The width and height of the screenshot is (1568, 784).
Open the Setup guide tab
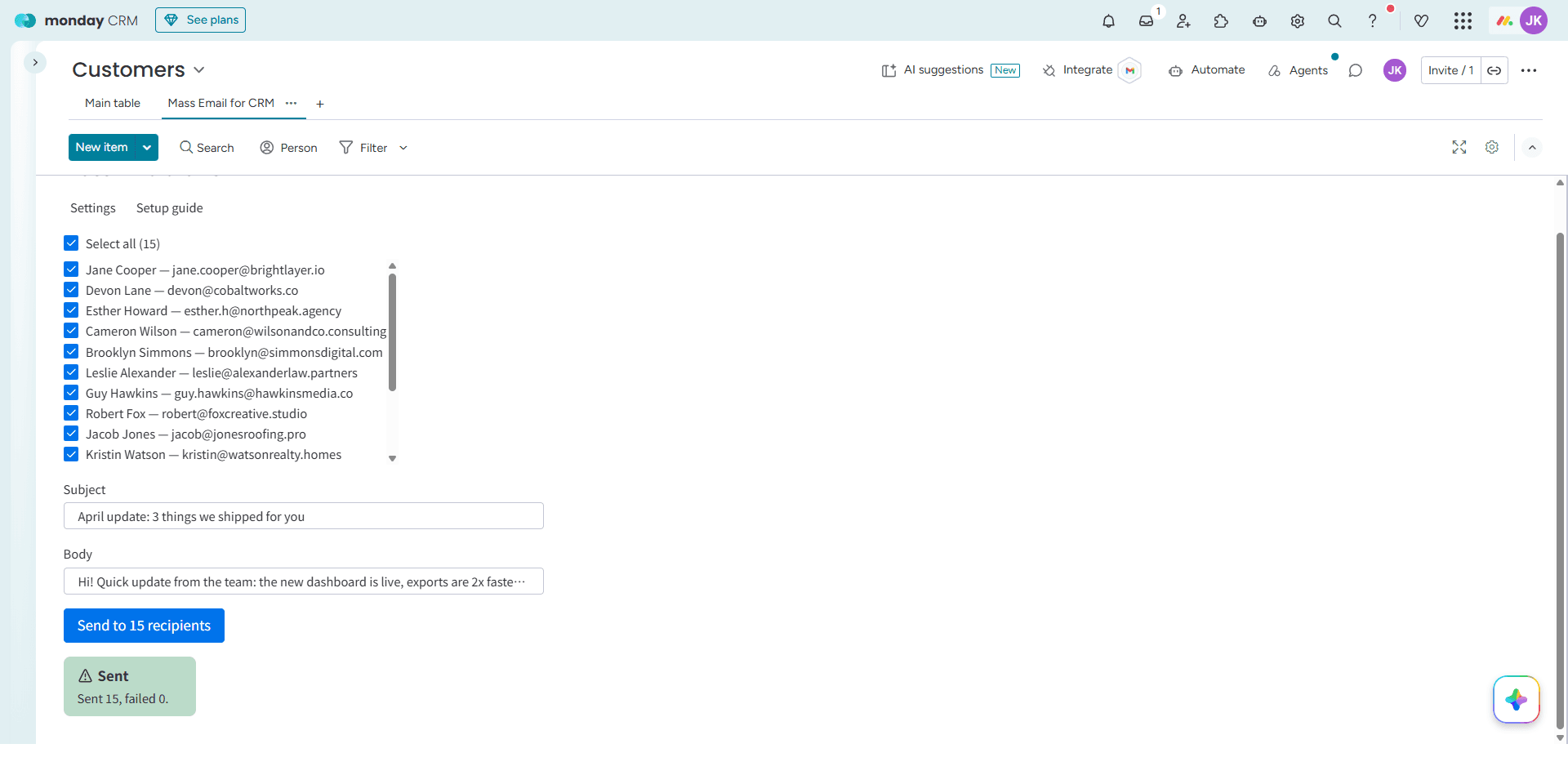(170, 208)
